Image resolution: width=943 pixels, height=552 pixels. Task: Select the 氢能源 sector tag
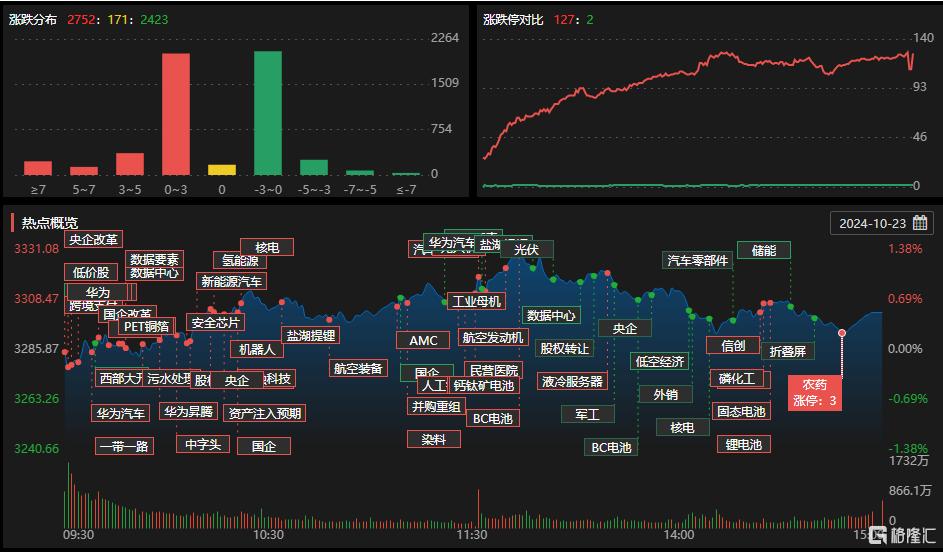241,261
